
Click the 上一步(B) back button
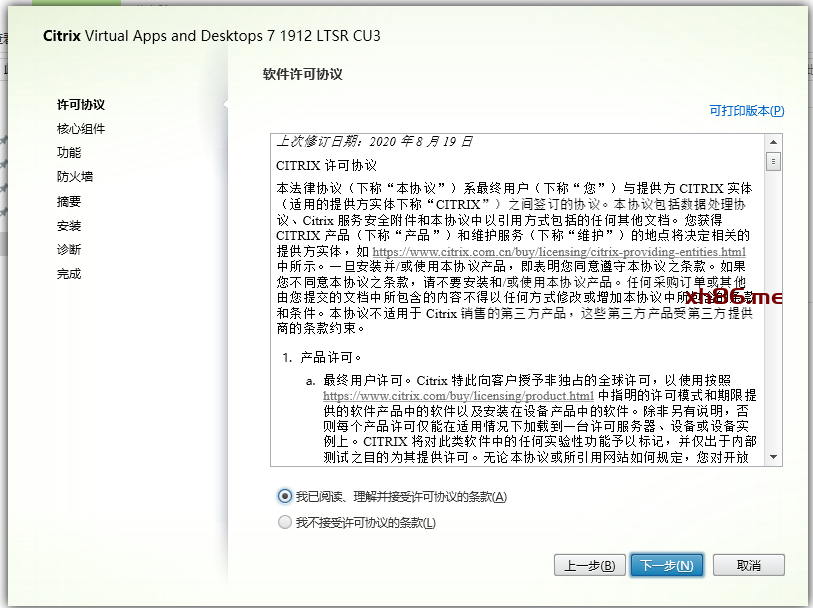pos(590,565)
